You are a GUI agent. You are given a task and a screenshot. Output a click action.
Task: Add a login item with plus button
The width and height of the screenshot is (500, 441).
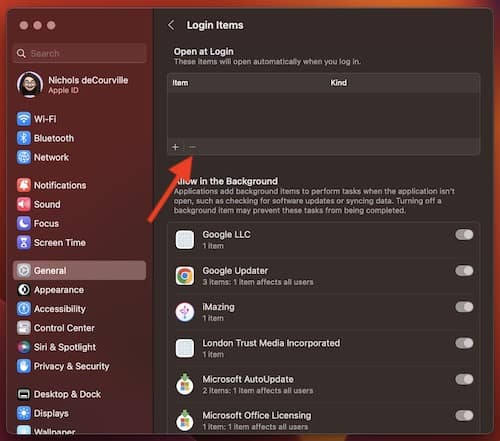click(x=175, y=147)
